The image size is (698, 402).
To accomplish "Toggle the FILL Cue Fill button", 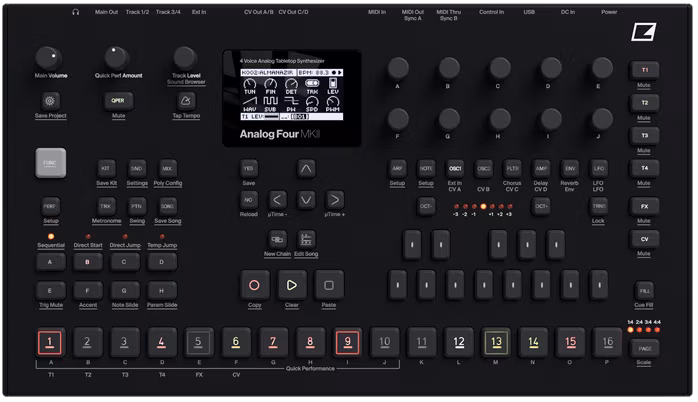I will click(x=644, y=291).
